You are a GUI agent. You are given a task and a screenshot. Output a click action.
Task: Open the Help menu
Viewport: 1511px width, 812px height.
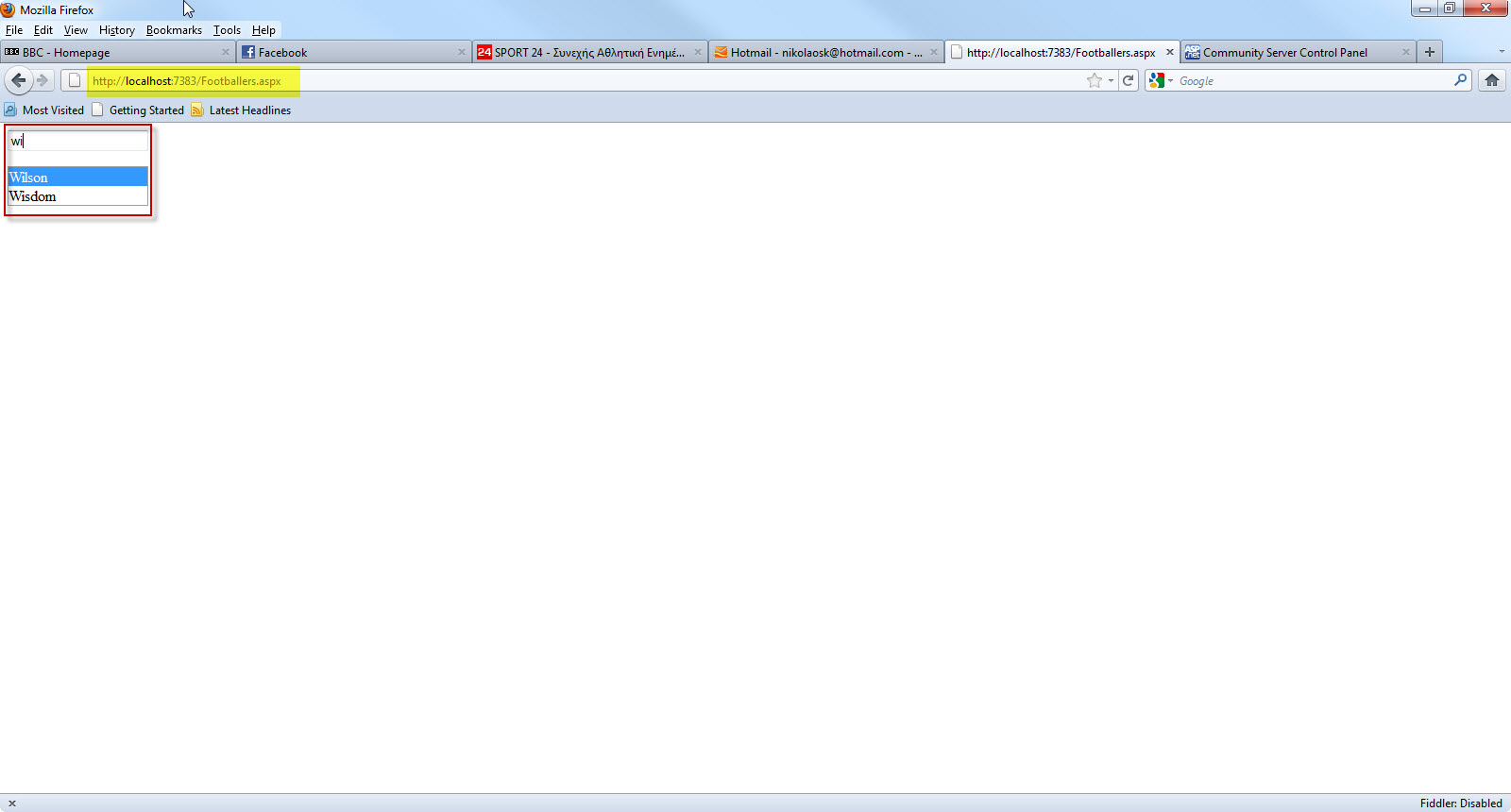(x=263, y=30)
